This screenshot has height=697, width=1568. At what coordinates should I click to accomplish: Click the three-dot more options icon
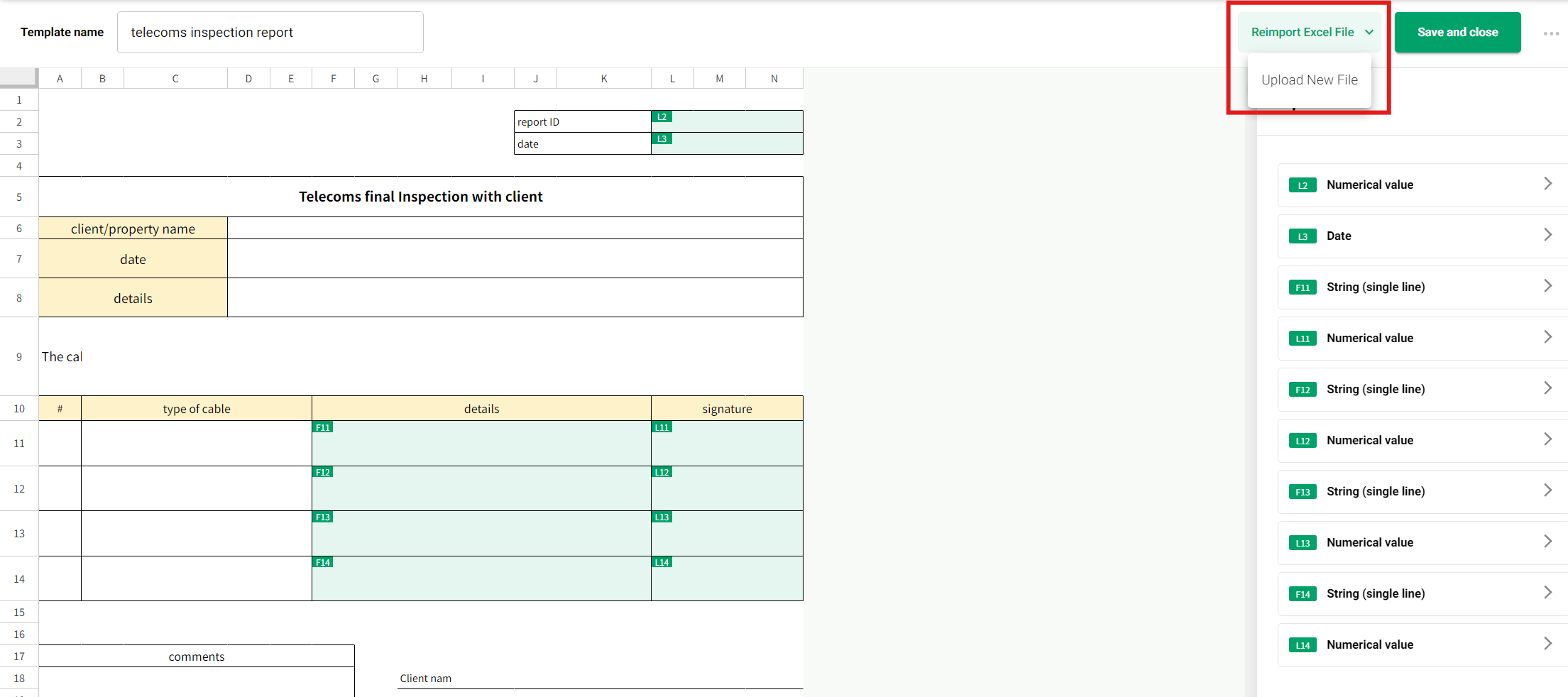point(1550,33)
